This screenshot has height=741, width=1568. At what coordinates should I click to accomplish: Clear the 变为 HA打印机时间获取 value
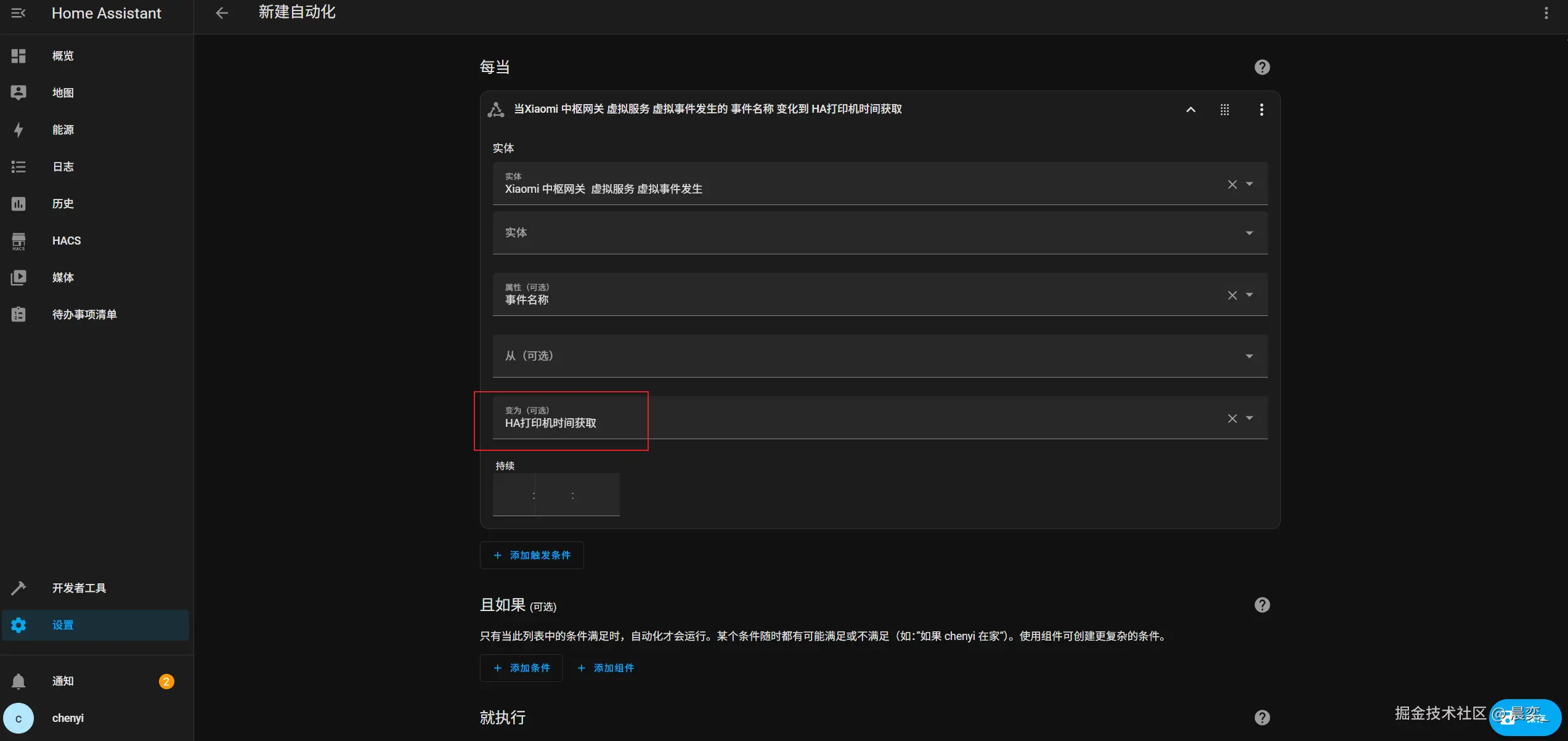click(x=1232, y=418)
